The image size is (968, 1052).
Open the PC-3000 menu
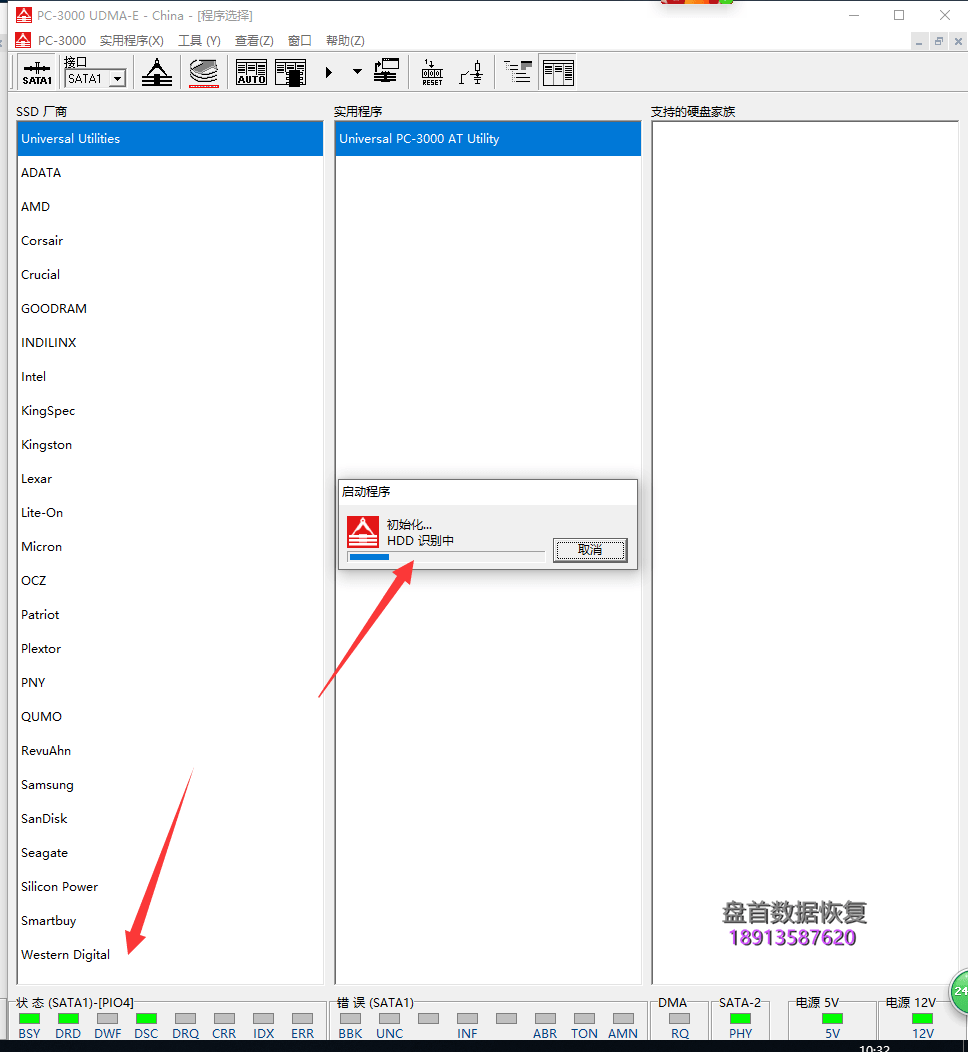pyautogui.click(x=62, y=41)
